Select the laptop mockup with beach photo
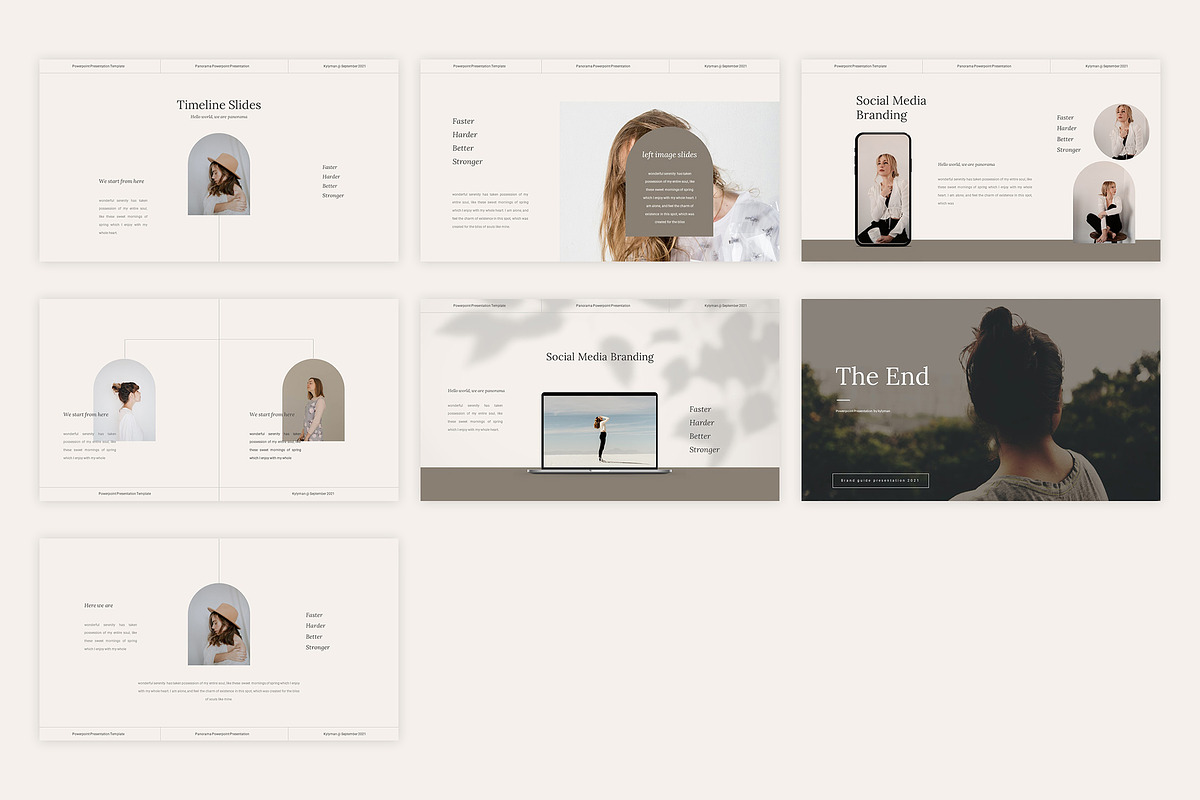Viewport: 1200px width, 800px height. 600,432
